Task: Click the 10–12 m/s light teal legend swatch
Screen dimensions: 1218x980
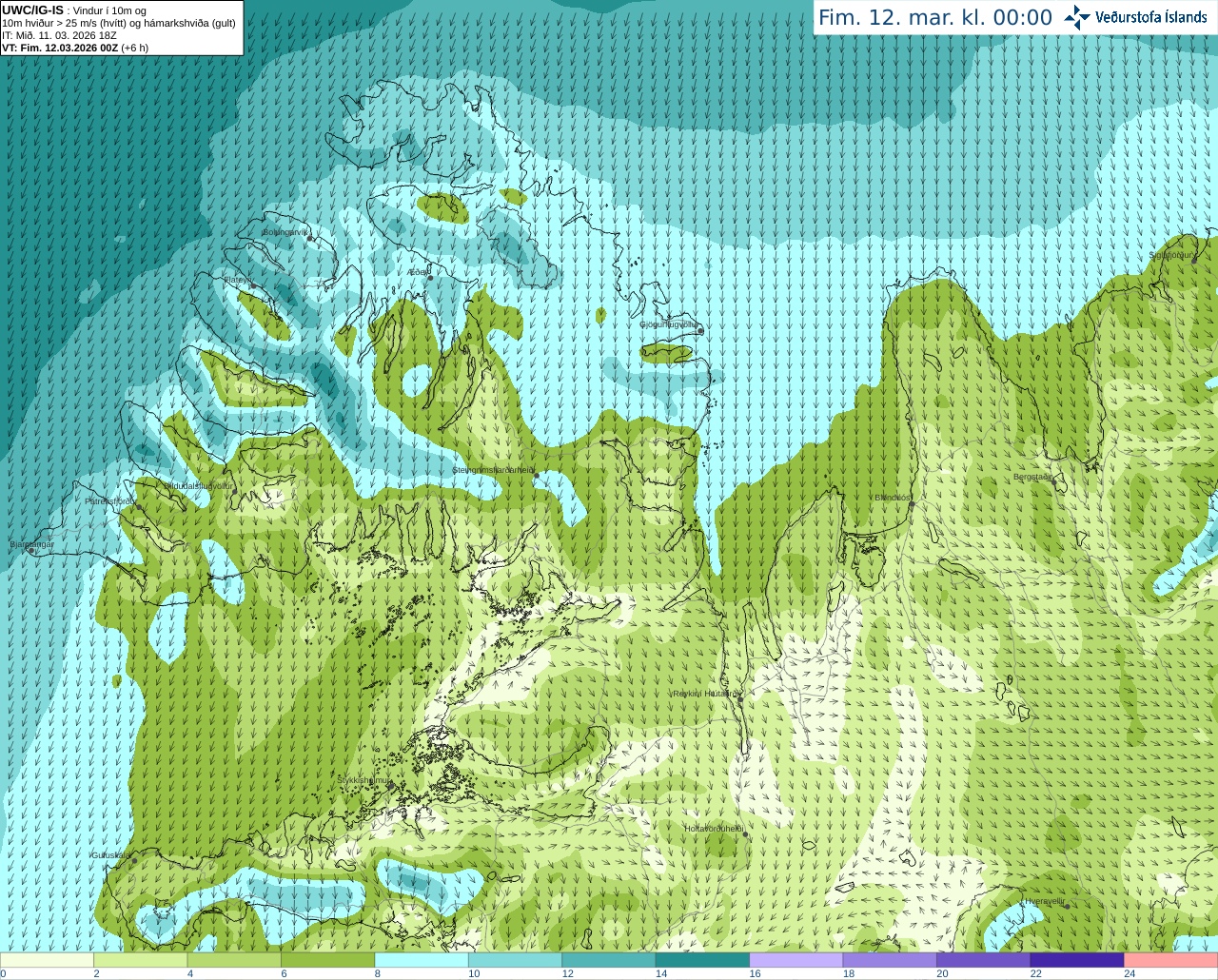Action: pos(516,960)
